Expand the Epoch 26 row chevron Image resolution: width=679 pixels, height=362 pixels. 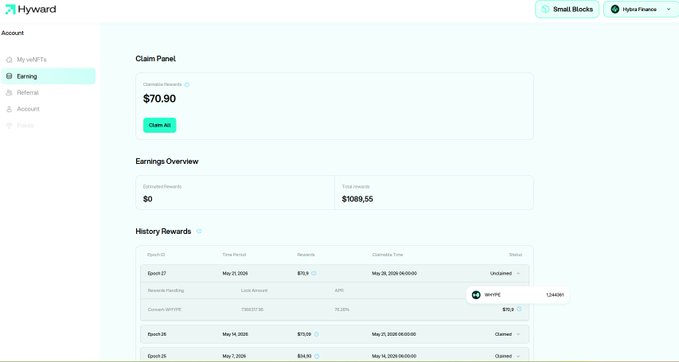518,334
